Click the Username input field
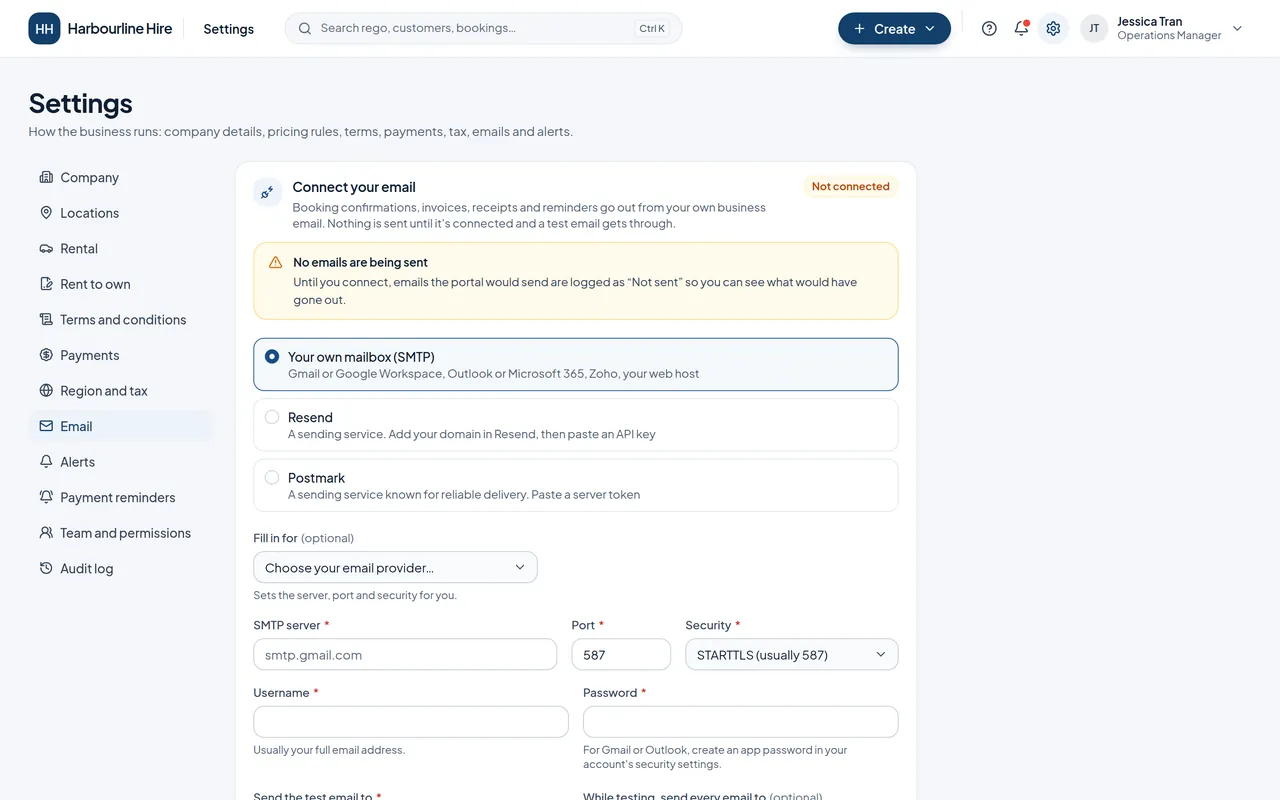1280x800 pixels. click(411, 722)
